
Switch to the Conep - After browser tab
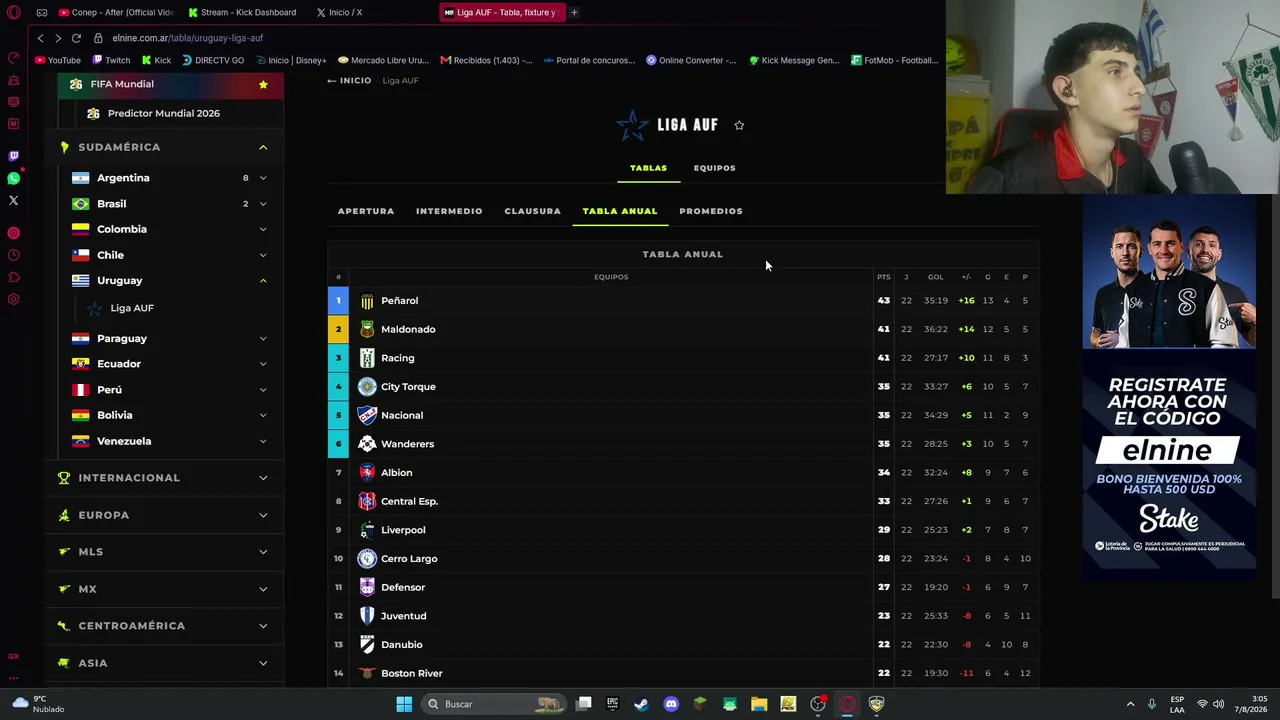point(116,12)
